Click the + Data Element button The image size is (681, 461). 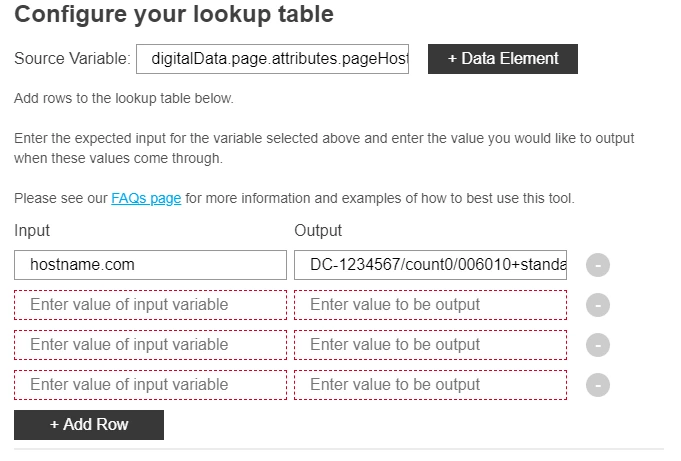tap(502, 59)
